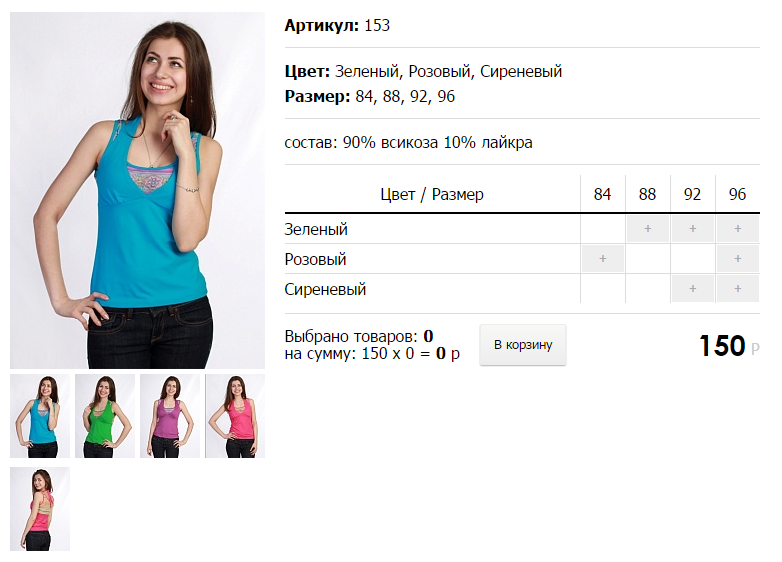Click the 'В корзину' add-to-cart button
Image resolution: width=782 pixels, height=562 pixels.
523,345
